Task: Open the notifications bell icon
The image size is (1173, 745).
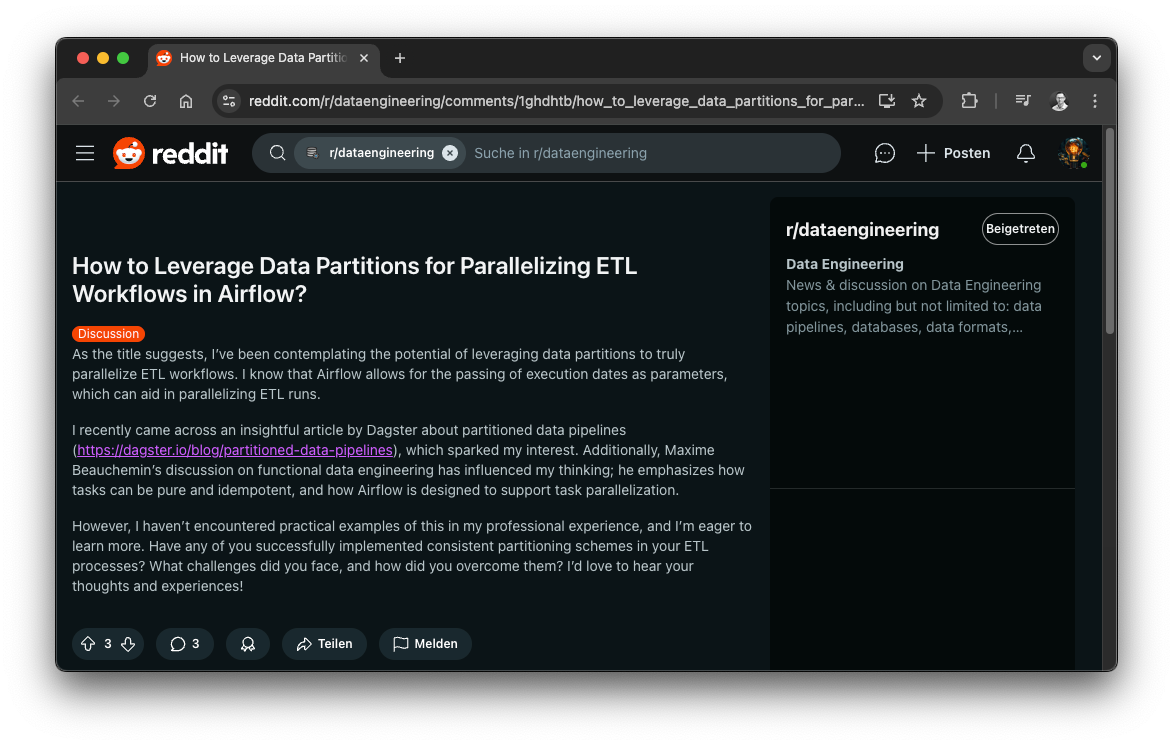Action: pos(1025,152)
